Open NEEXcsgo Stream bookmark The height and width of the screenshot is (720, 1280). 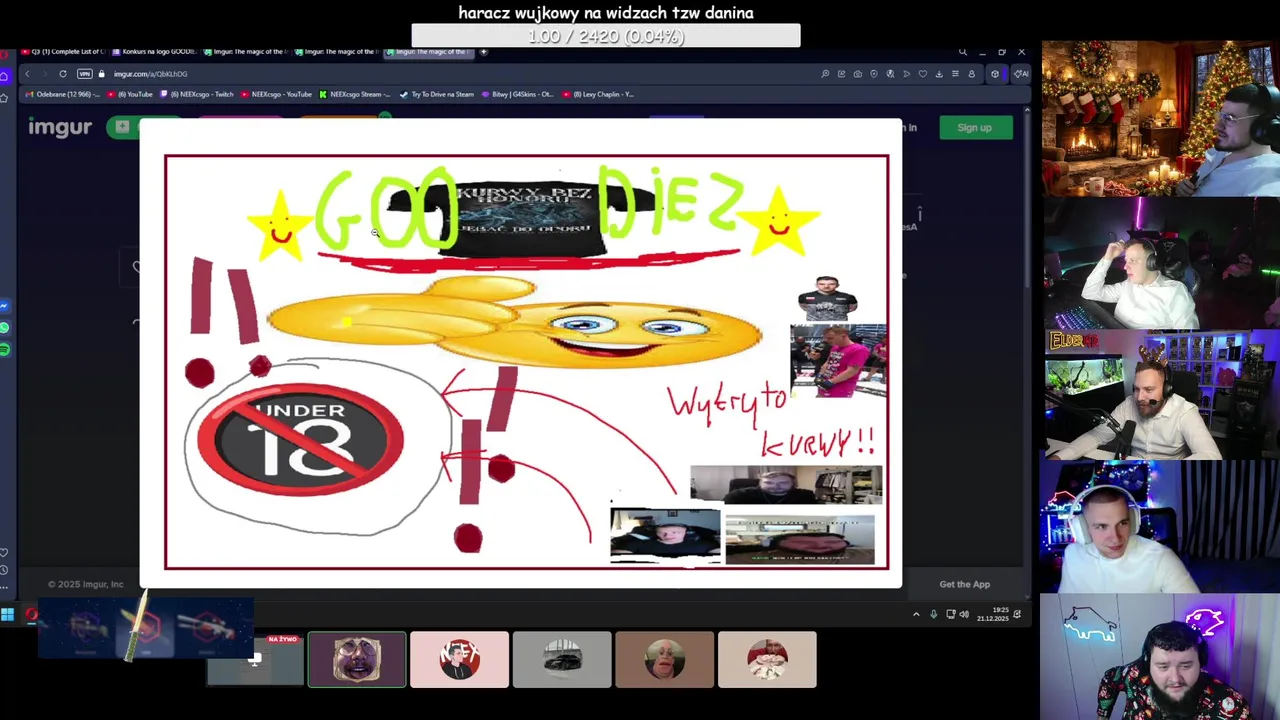pos(355,95)
